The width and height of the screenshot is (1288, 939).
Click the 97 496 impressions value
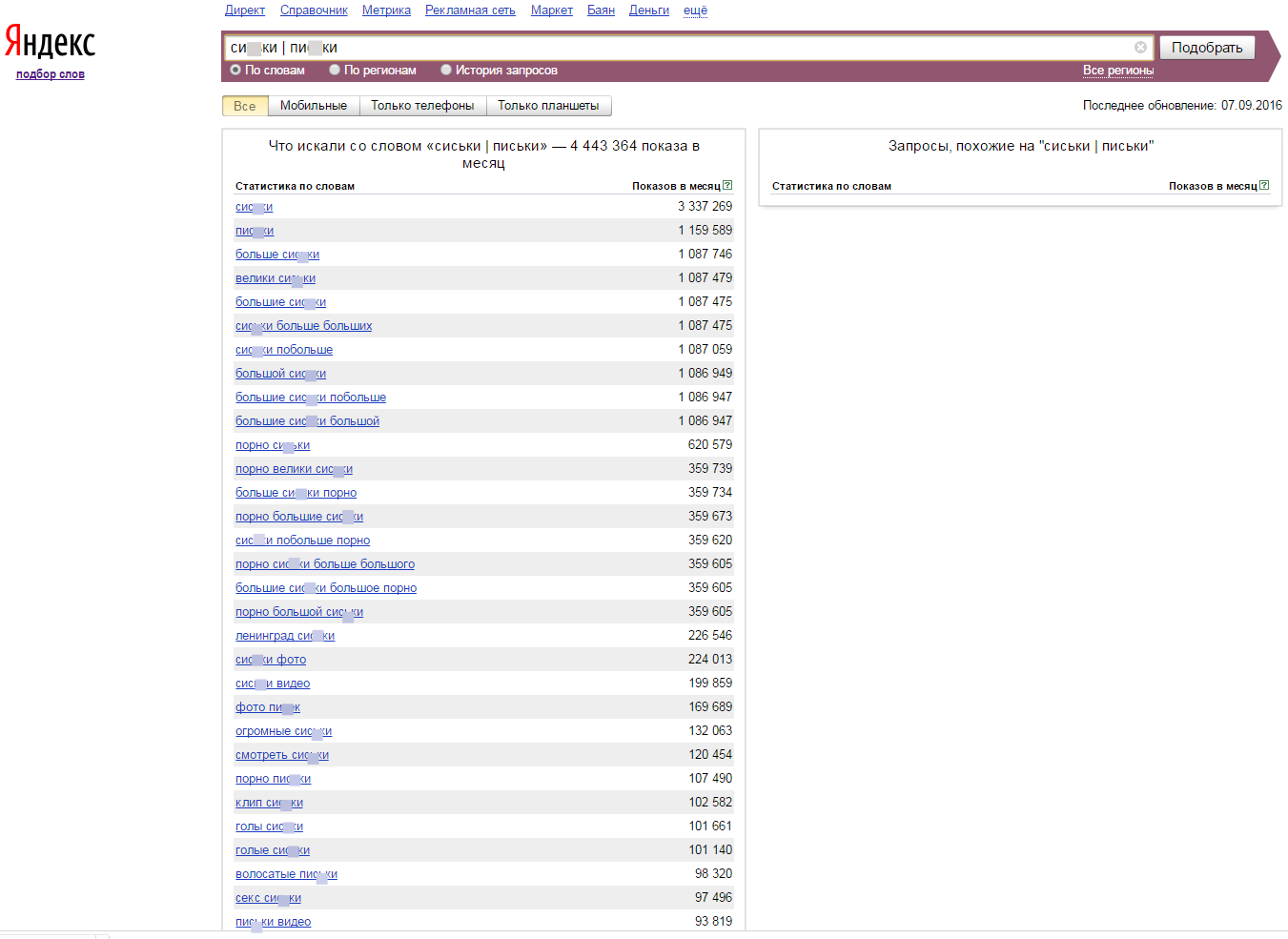tap(713, 898)
